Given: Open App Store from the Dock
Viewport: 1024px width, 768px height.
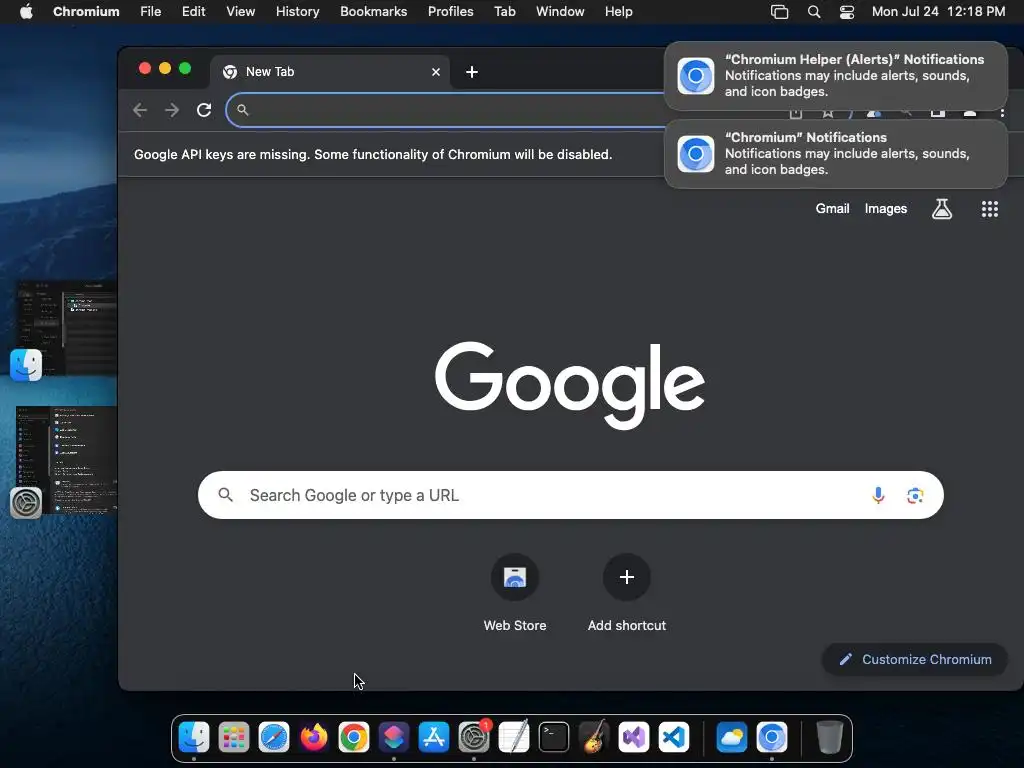Looking at the screenshot, I should point(434,738).
